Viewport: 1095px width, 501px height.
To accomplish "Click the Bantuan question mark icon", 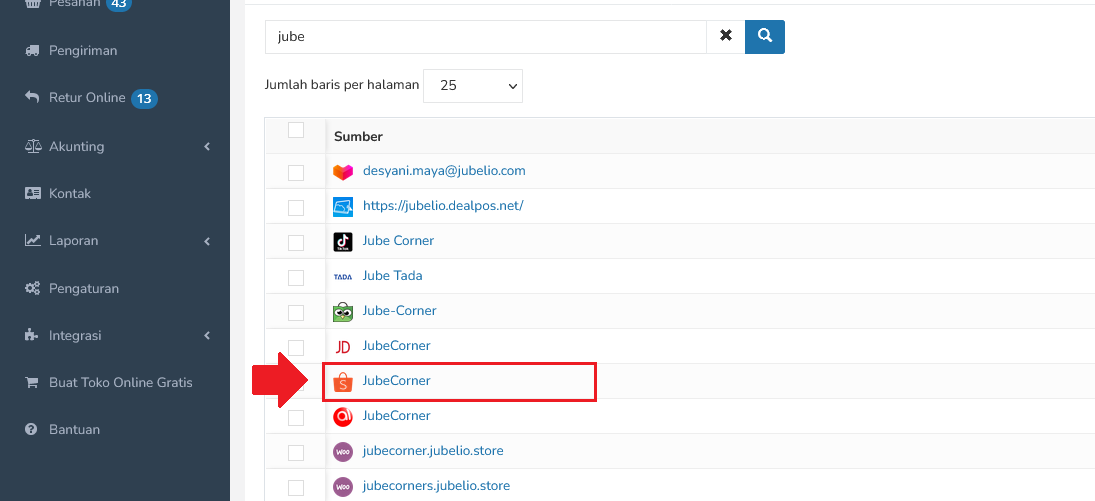I will (x=31, y=429).
